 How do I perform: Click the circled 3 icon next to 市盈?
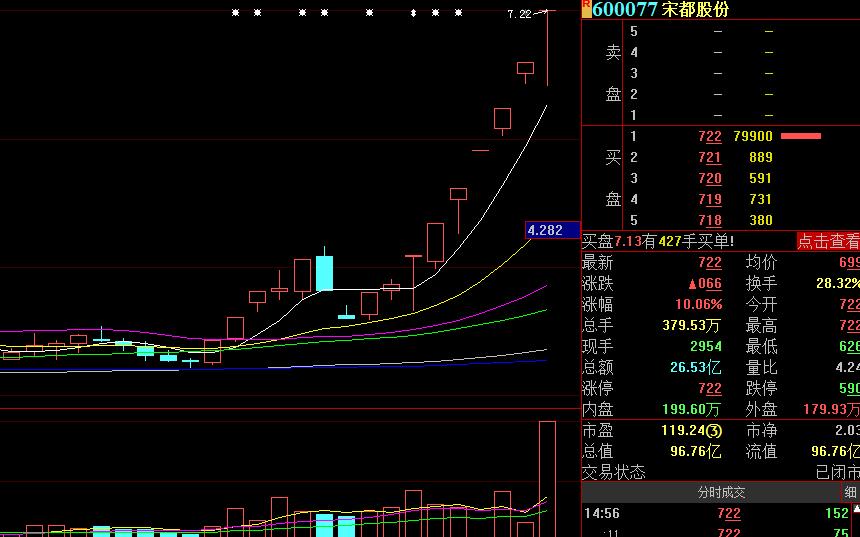pos(714,431)
